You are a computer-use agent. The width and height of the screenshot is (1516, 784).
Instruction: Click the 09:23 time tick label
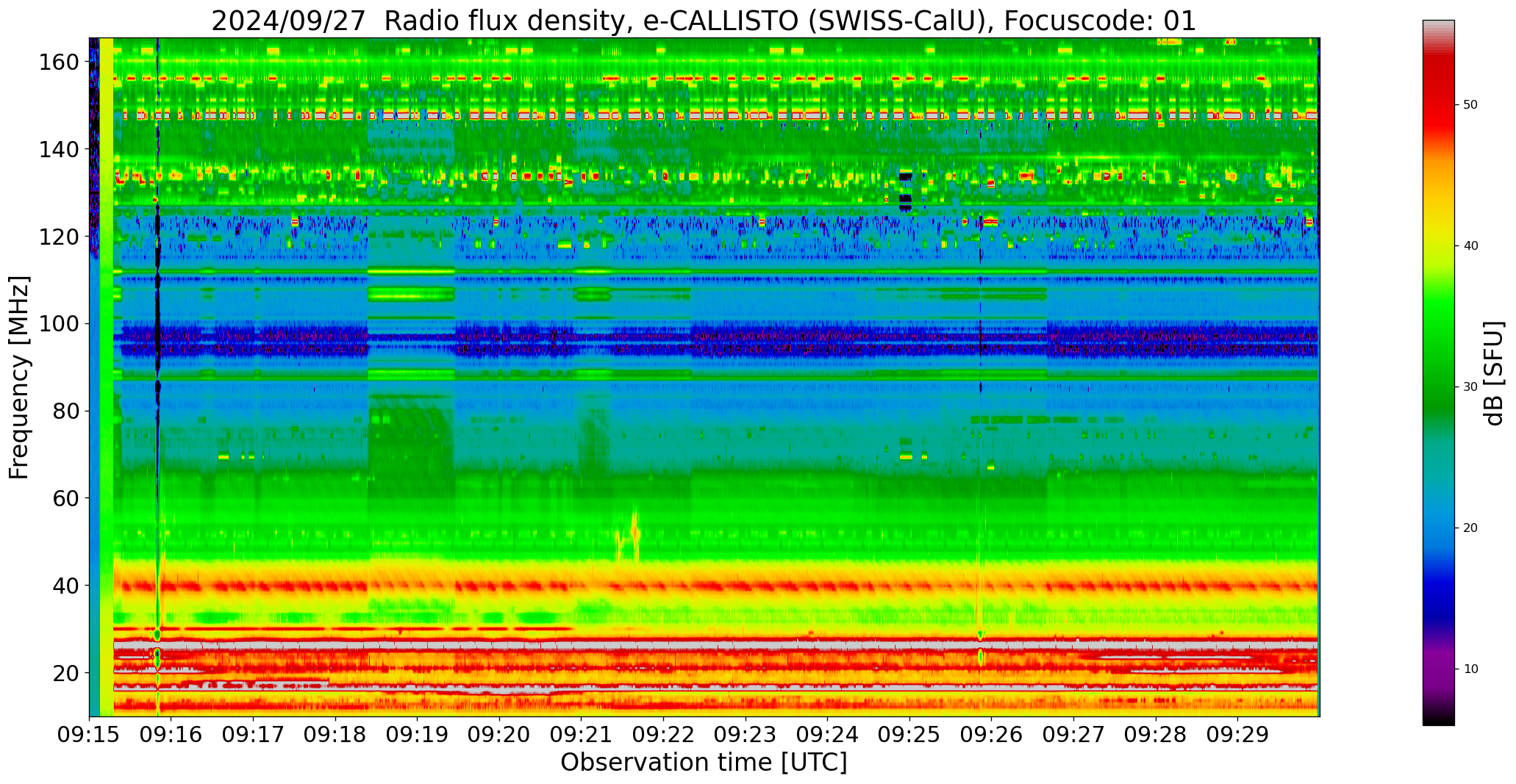(746, 734)
